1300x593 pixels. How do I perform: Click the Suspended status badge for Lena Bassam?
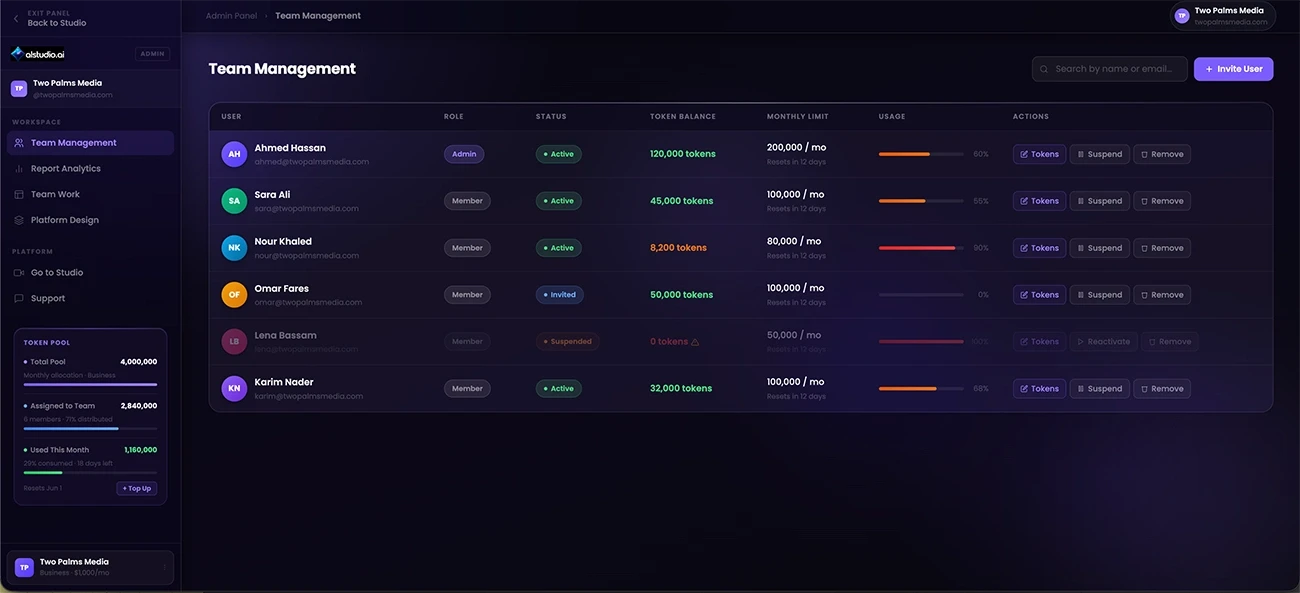(567, 342)
